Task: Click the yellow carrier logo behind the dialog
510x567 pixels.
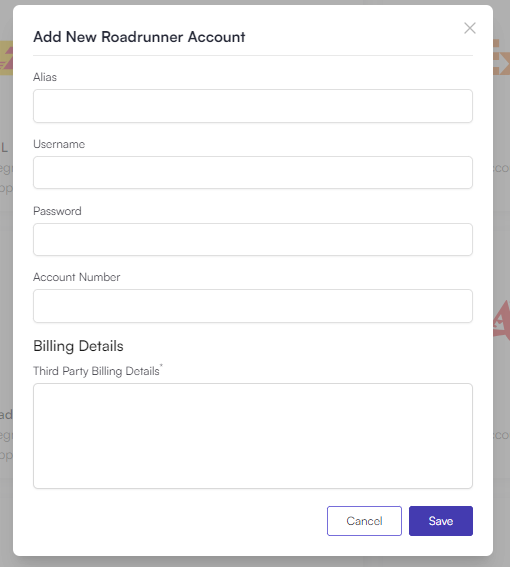Action: point(7,58)
